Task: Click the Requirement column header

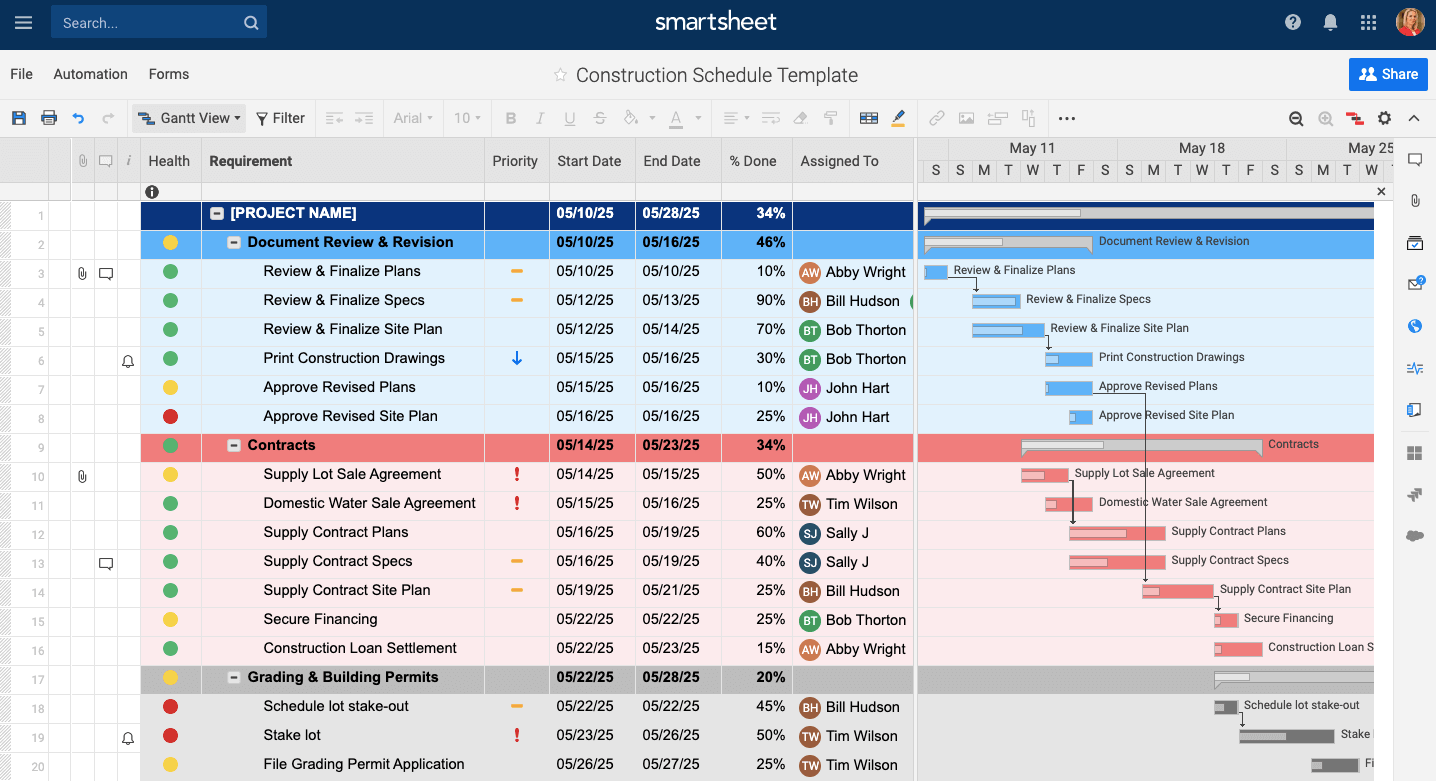Action: point(343,161)
